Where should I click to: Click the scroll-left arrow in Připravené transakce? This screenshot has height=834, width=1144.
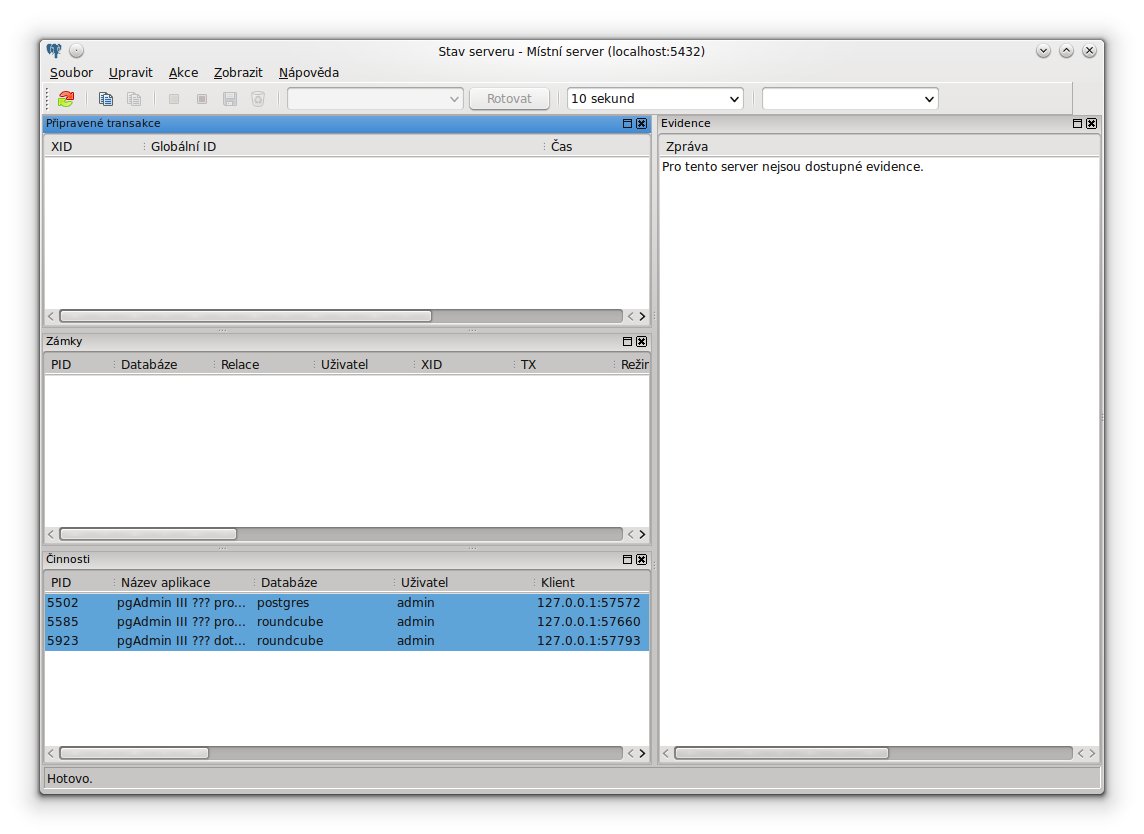[x=50, y=316]
